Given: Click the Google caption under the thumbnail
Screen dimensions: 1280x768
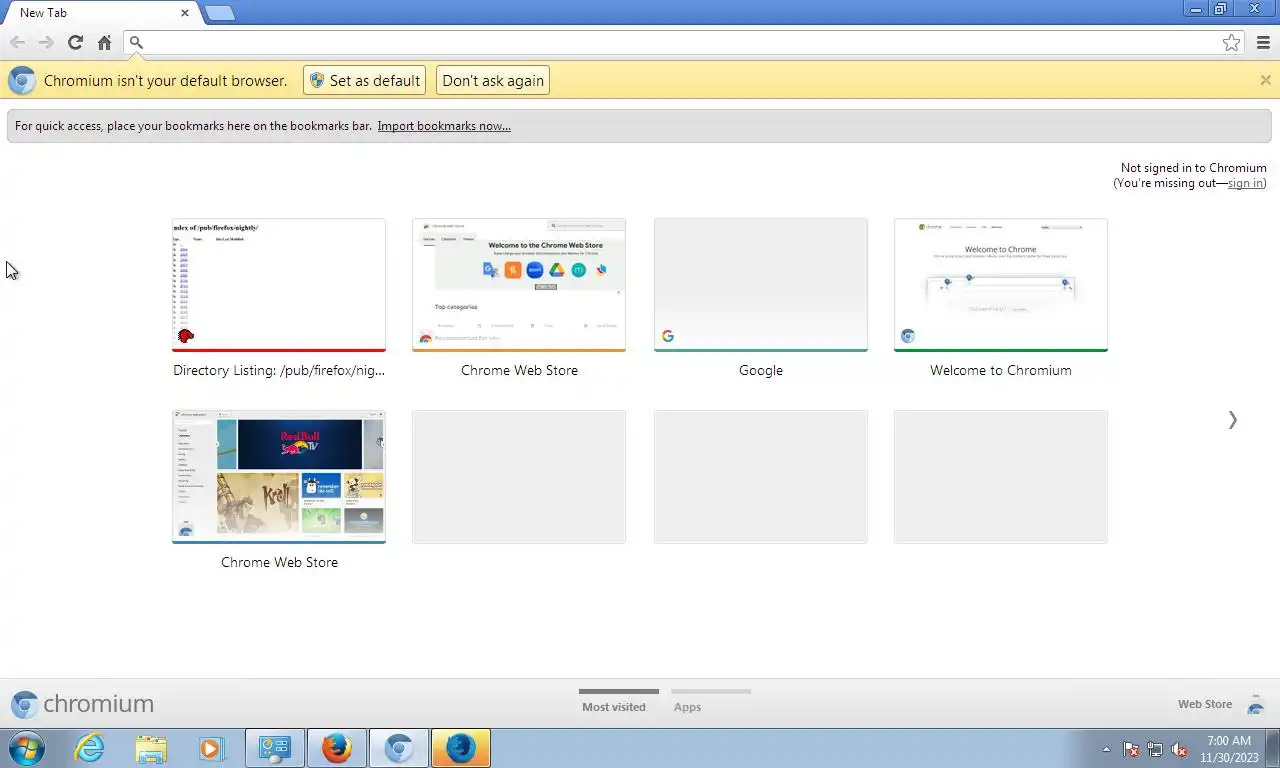Looking at the screenshot, I should [x=761, y=370].
